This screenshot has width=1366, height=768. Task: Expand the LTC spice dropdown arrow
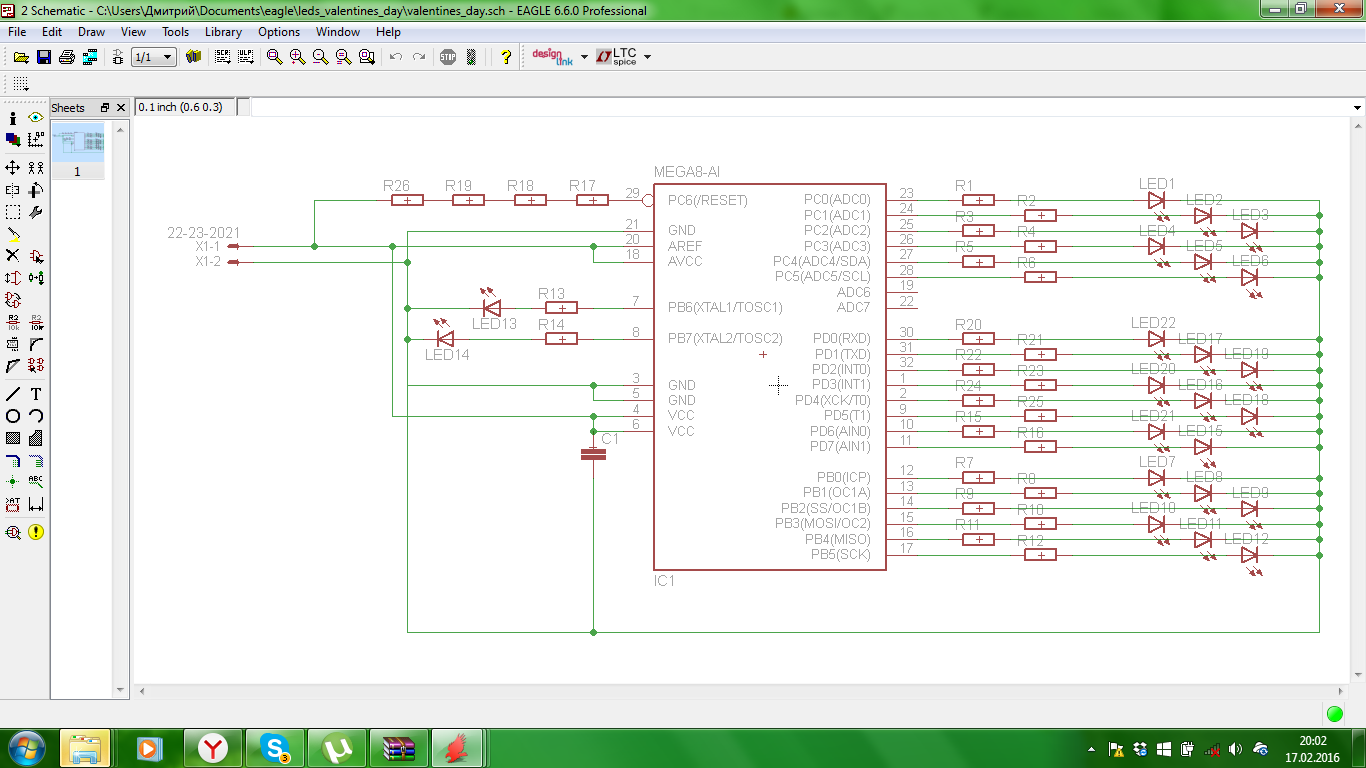pyautogui.click(x=647, y=57)
